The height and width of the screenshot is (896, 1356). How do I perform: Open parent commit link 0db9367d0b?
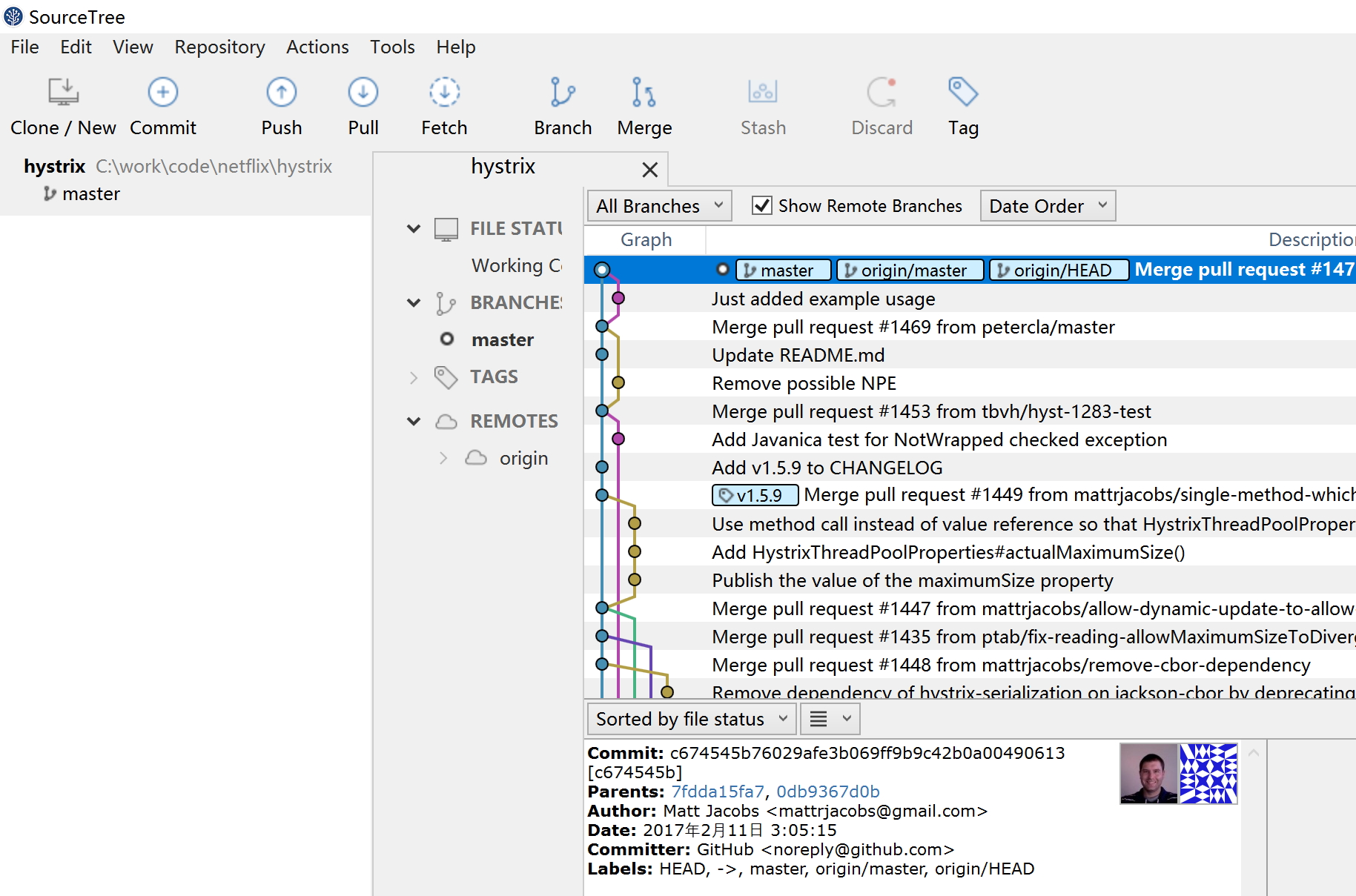coord(827,792)
